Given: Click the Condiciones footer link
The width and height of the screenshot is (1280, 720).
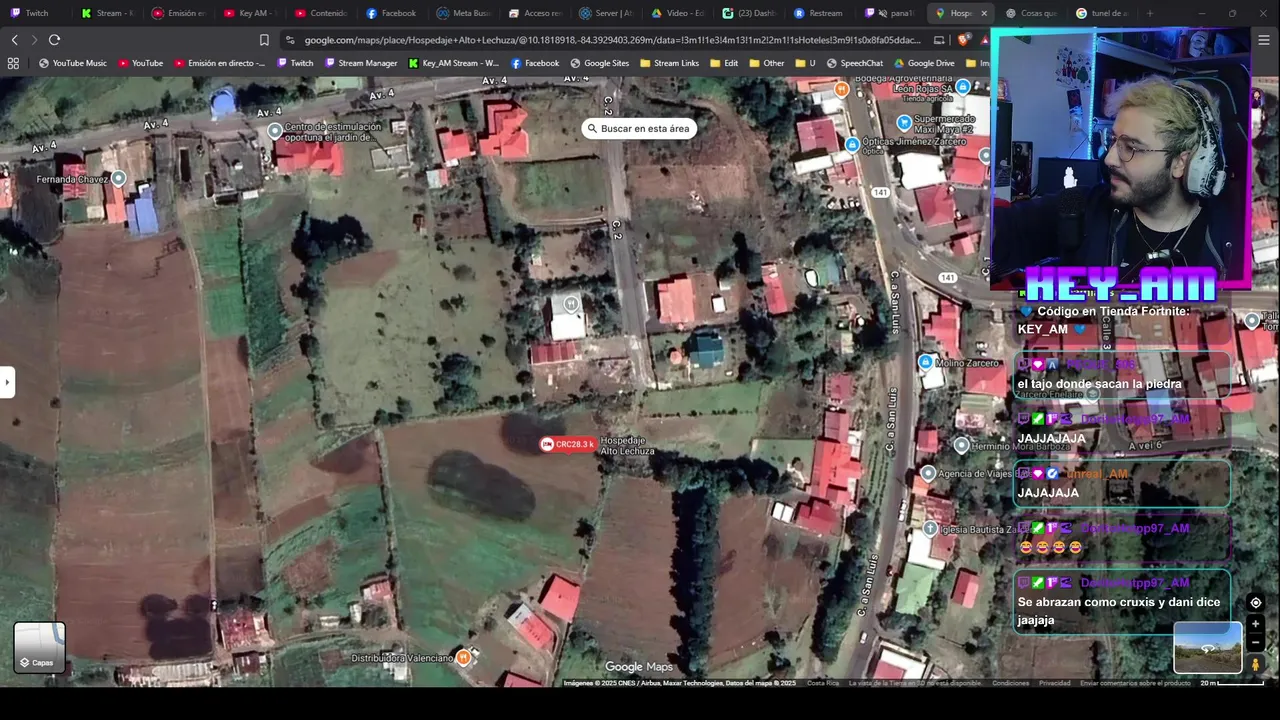Looking at the screenshot, I should (1010, 683).
